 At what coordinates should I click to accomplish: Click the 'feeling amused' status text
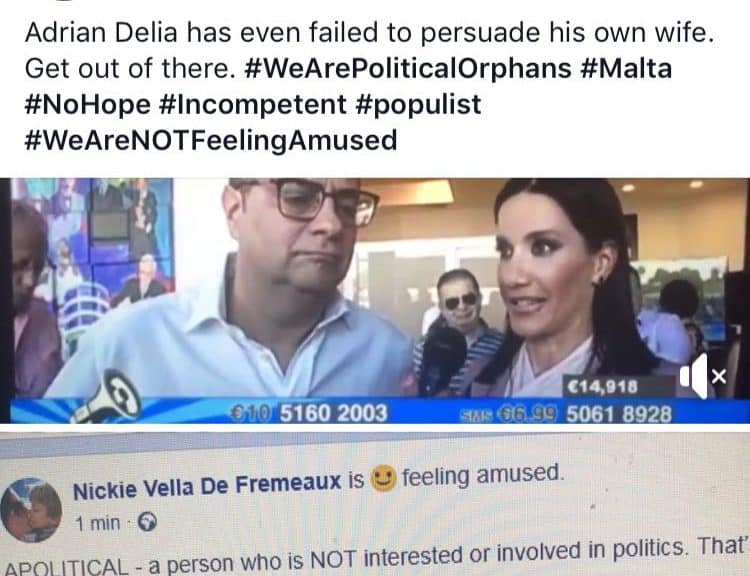[x=483, y=475]
